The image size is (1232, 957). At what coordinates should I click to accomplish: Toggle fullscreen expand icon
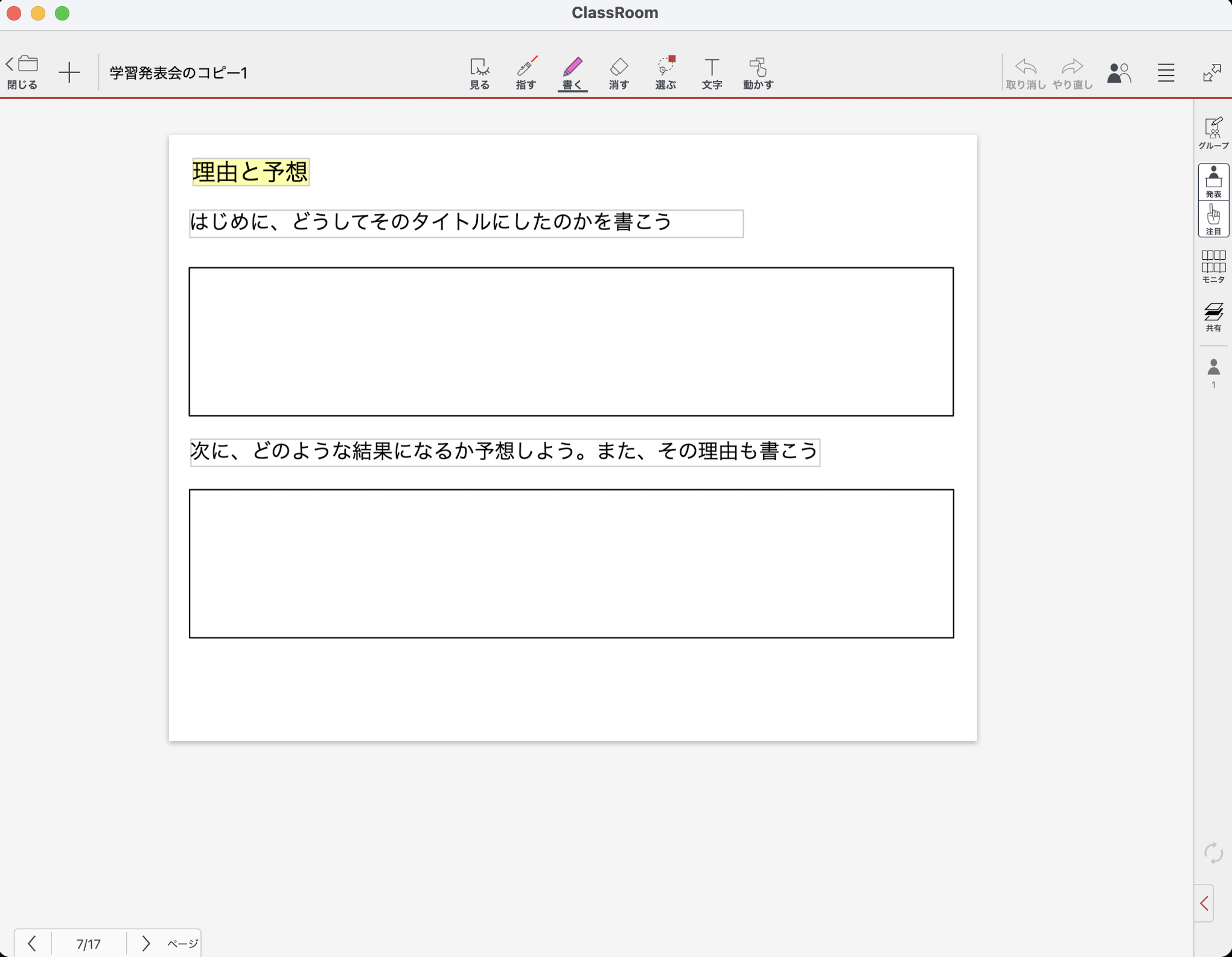tap(1211, 73)
